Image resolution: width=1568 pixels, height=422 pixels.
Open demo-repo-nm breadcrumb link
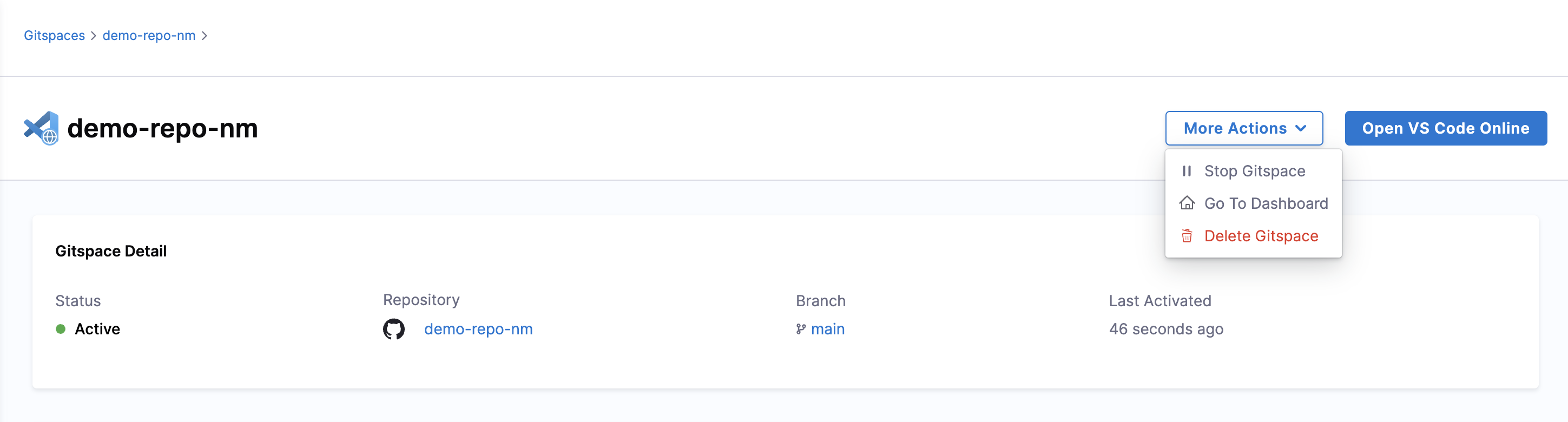[149, 36]
